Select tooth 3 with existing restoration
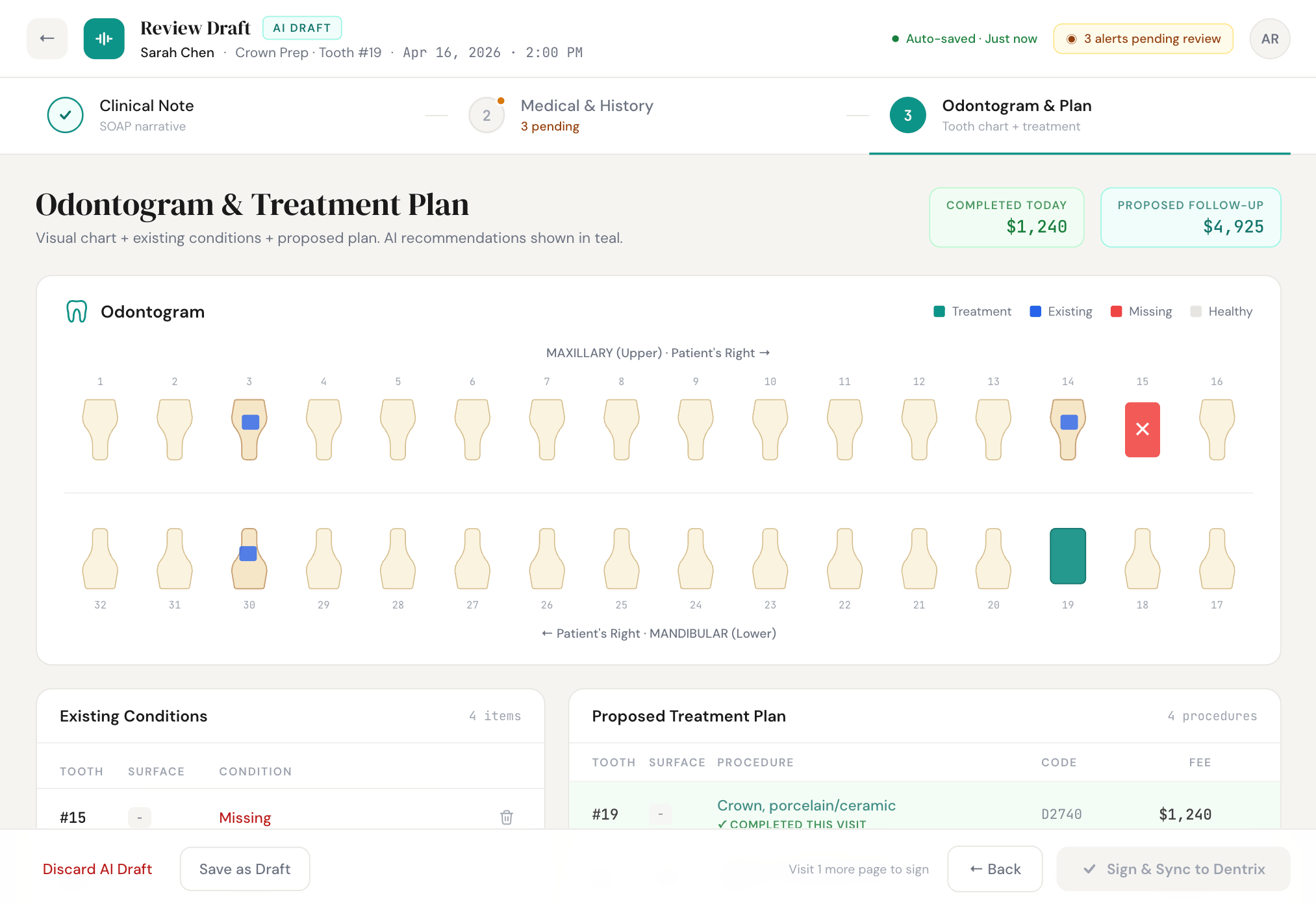This screenshot has height=904, width=1316. point(249,429)
